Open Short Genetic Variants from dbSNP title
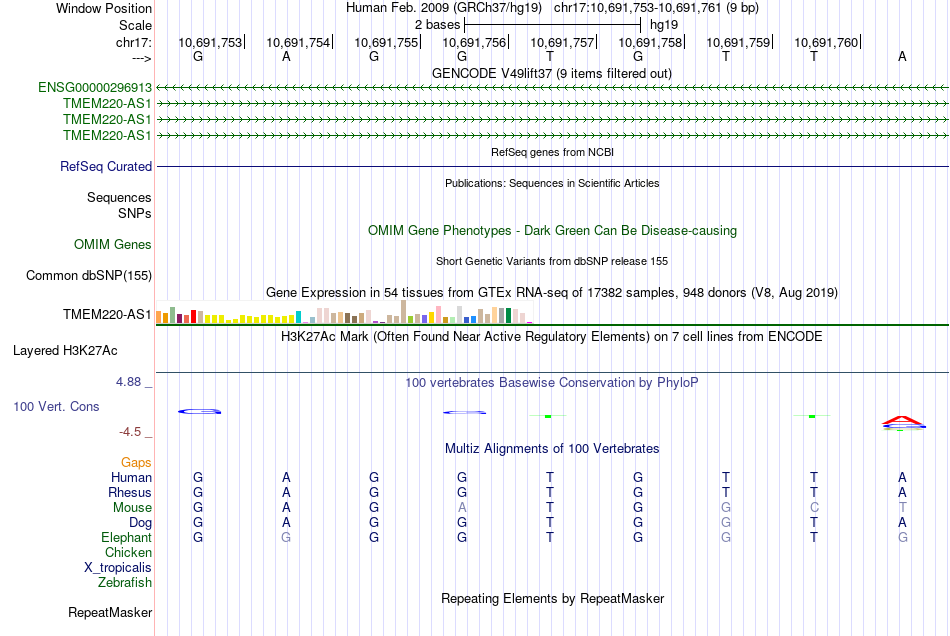 pos(551,261)
